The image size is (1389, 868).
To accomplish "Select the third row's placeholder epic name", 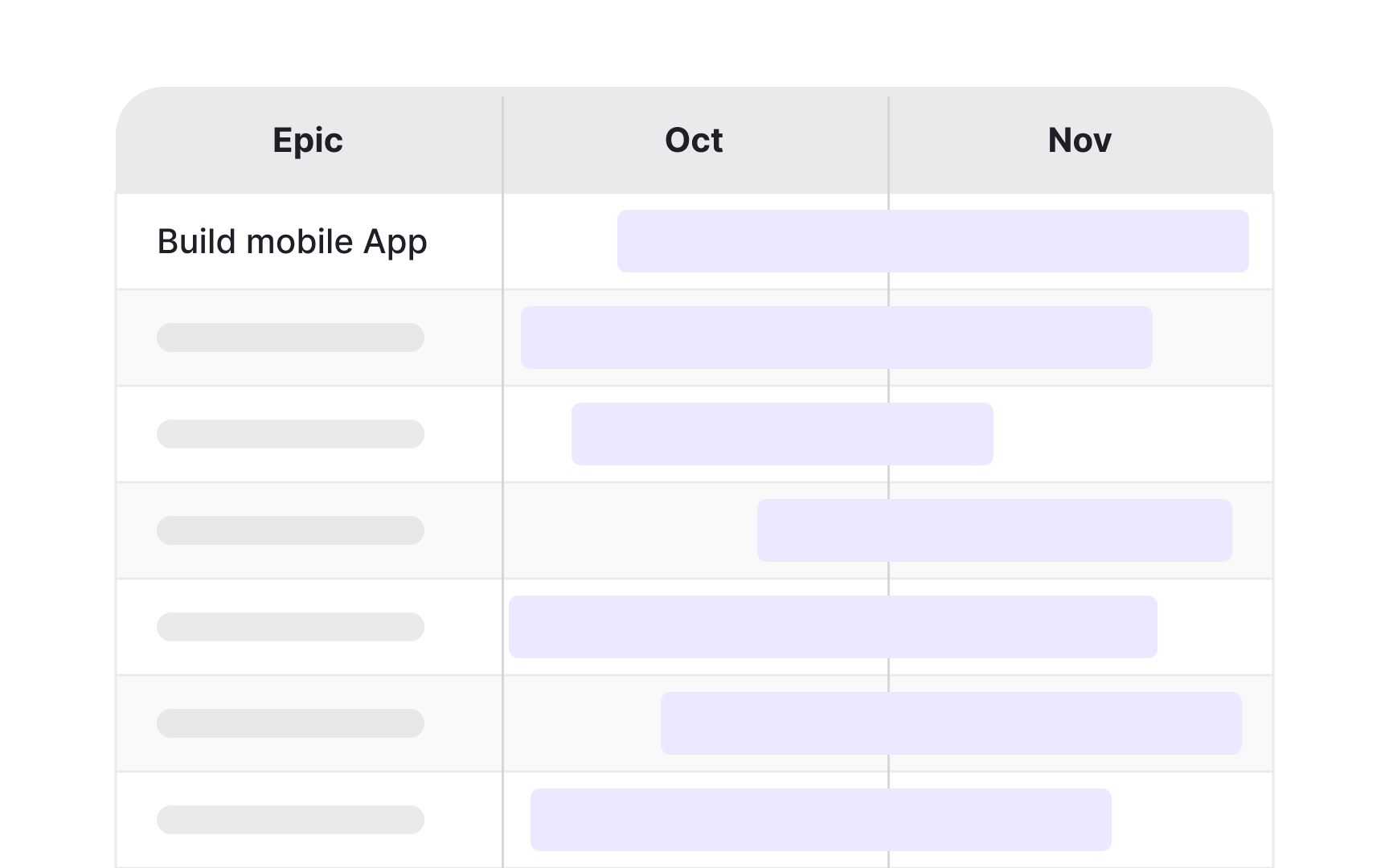I will [x=290, y=434].
